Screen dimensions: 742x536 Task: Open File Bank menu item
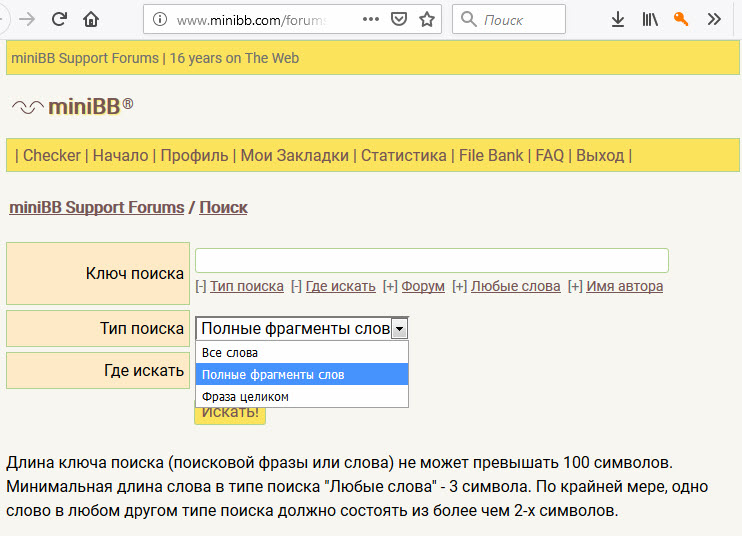tap(491, 155)
